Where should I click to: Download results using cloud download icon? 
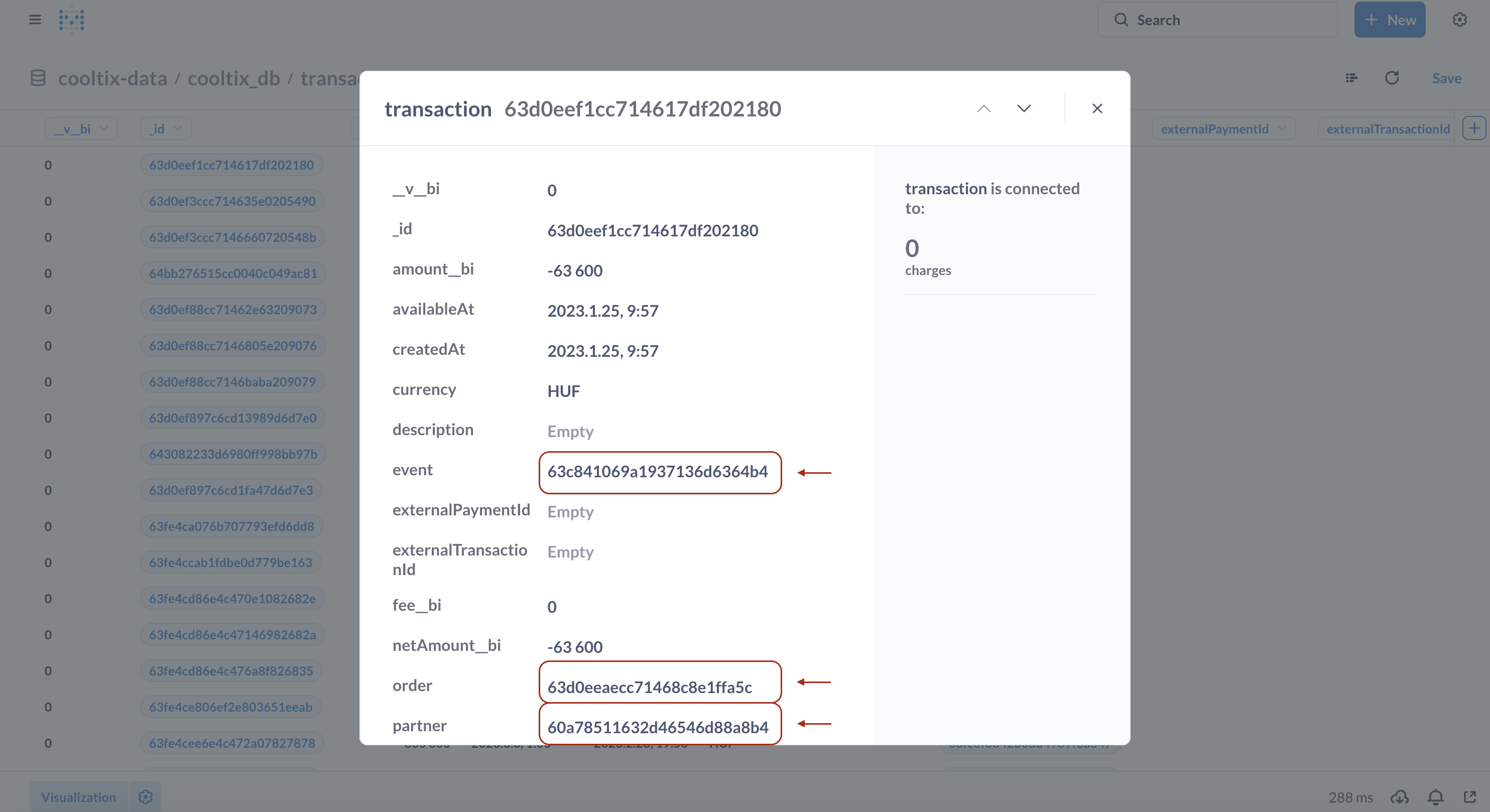(x=1399, y=797)
